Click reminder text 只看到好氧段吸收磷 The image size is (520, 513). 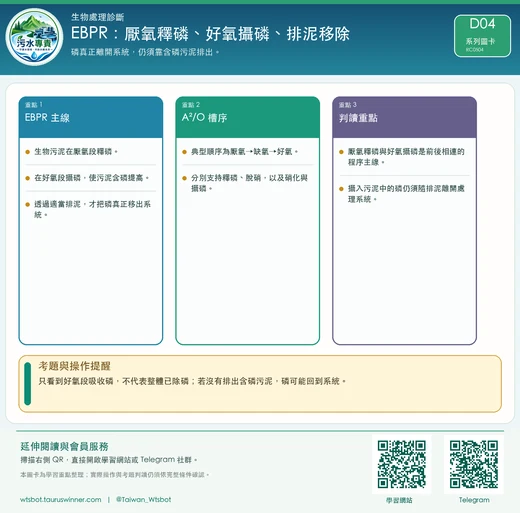tap(192, 381)
